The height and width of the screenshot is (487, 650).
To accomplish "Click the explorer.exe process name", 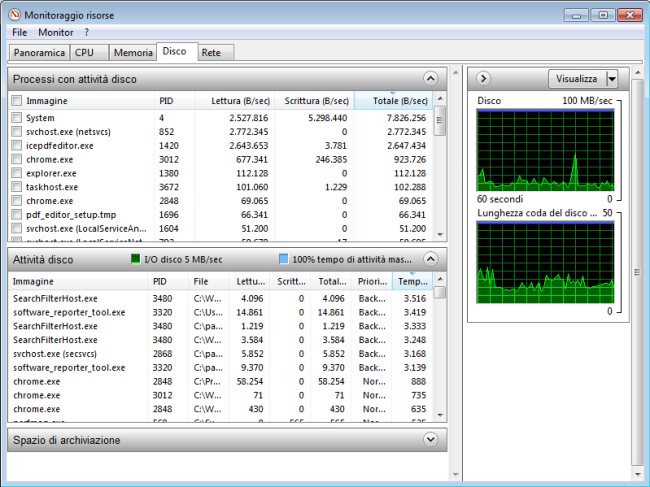I will (51, 173).
